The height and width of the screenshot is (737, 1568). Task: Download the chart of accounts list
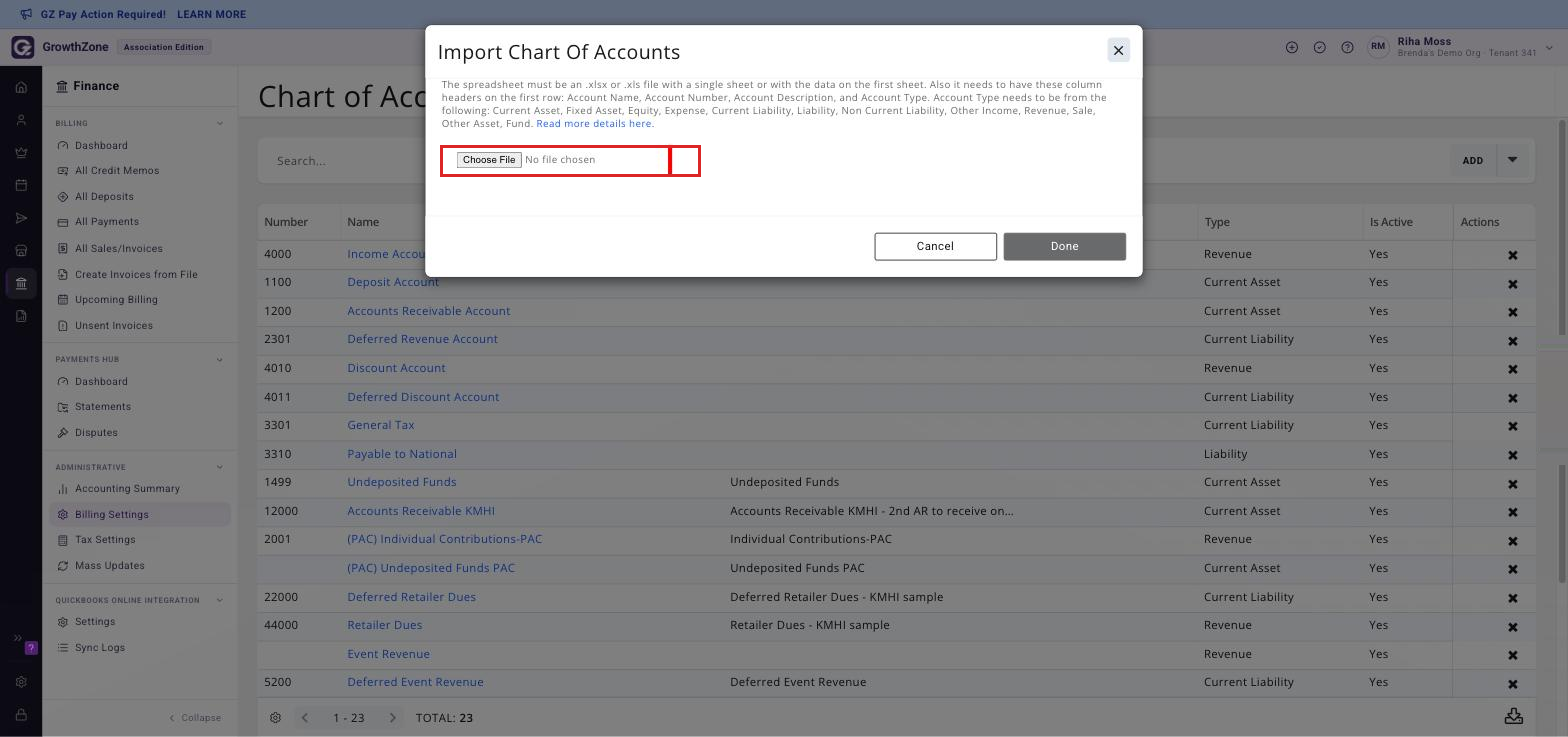click(1514, 717)
